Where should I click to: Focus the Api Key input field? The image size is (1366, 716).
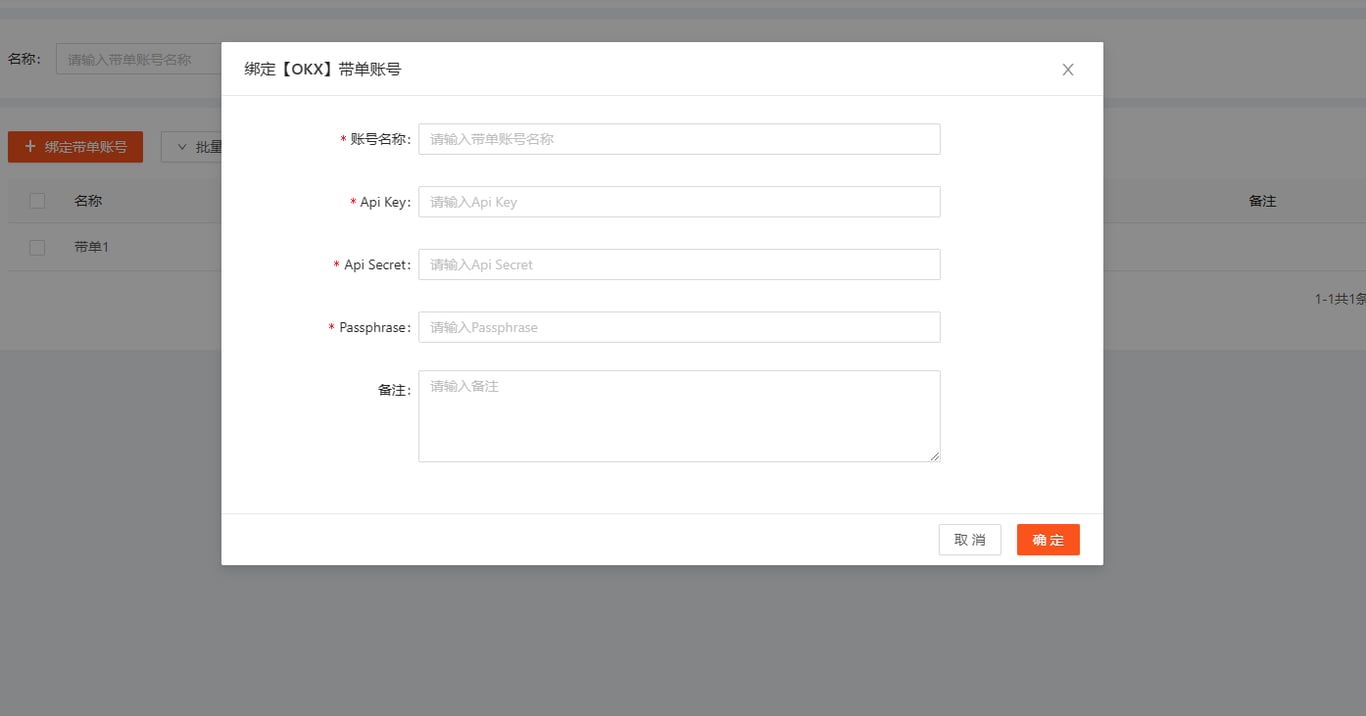(679, 202)
